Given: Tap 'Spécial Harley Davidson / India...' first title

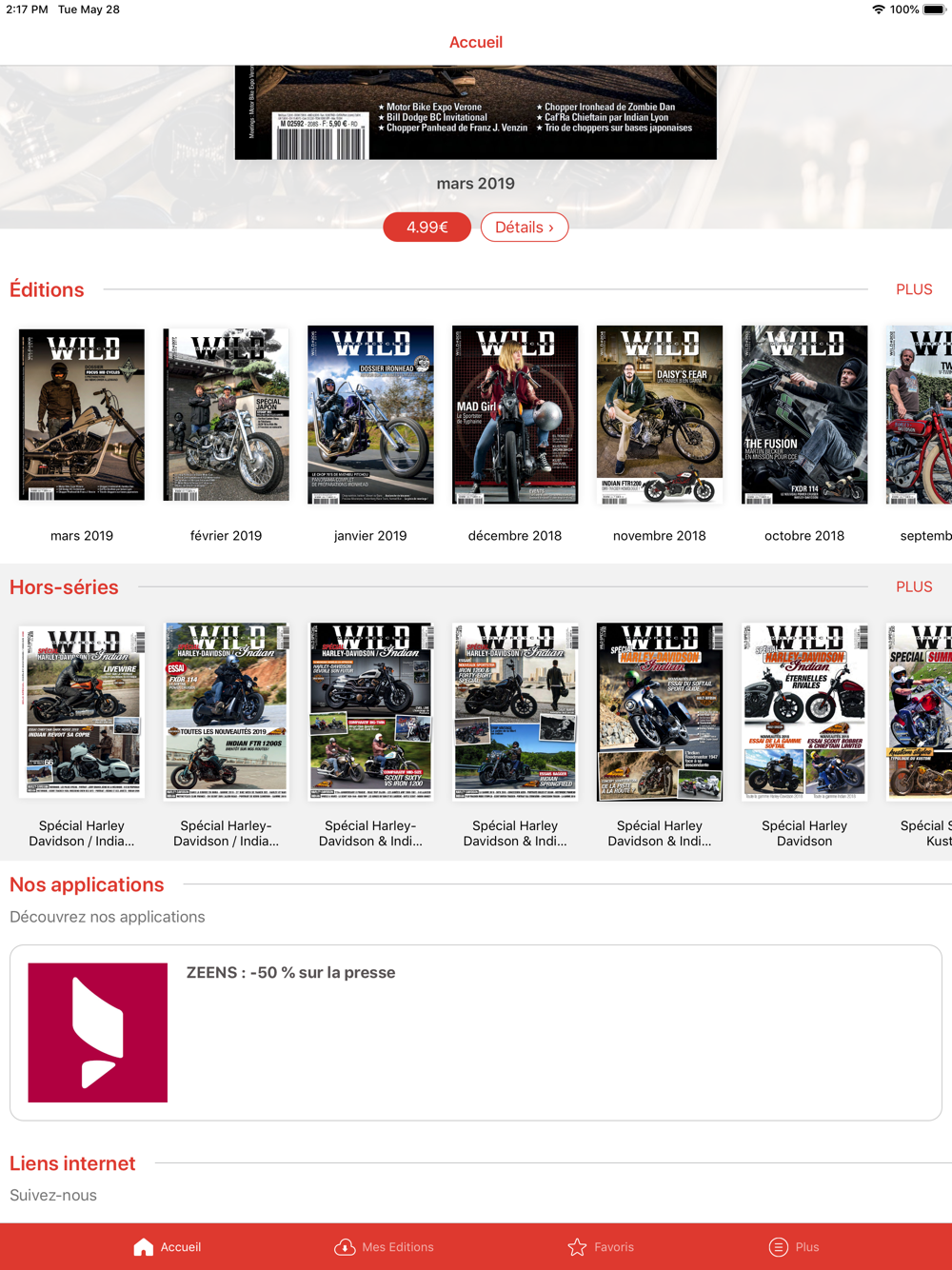Looking at the screenshot, I should coord(82,833).
